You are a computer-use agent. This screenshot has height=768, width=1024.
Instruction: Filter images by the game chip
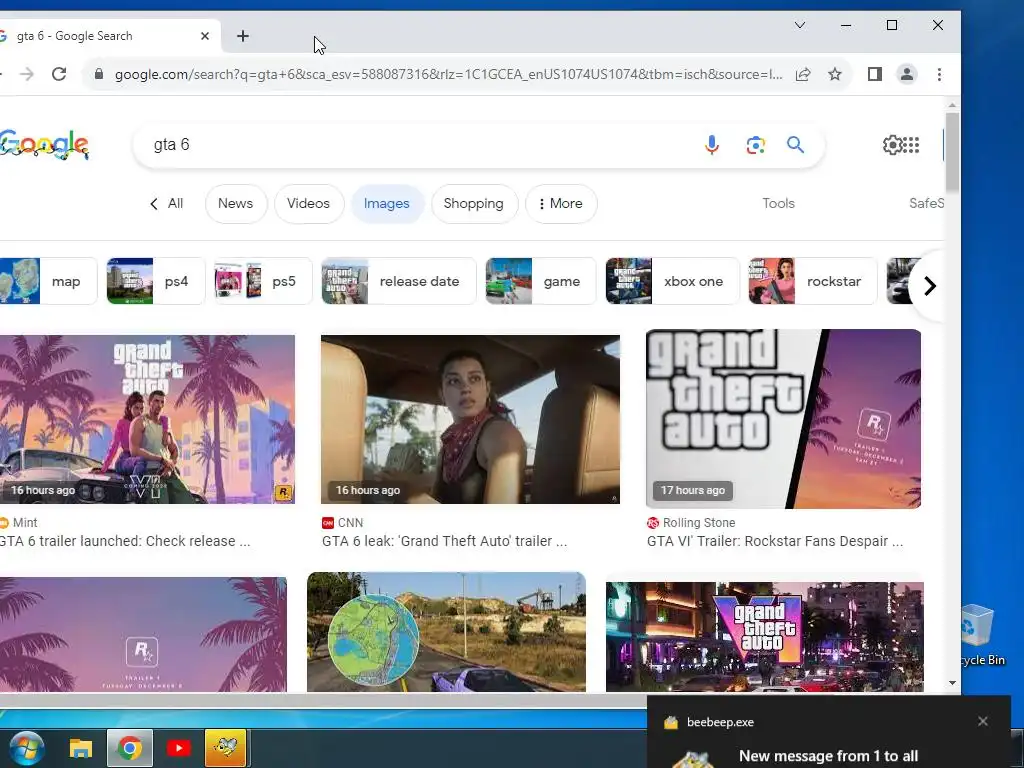click(x=540, y=281)
